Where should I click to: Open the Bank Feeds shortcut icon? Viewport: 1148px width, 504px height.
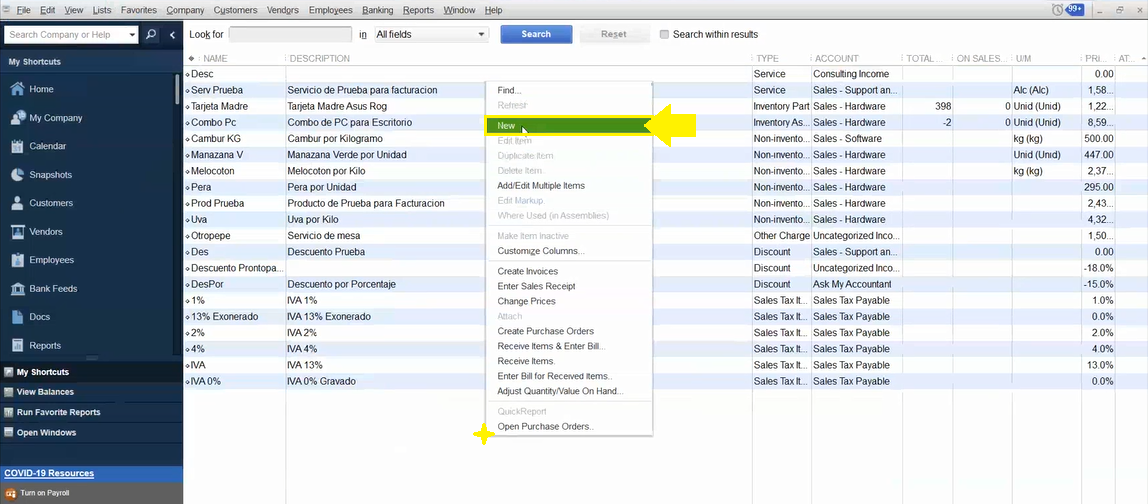click(18, 289)
